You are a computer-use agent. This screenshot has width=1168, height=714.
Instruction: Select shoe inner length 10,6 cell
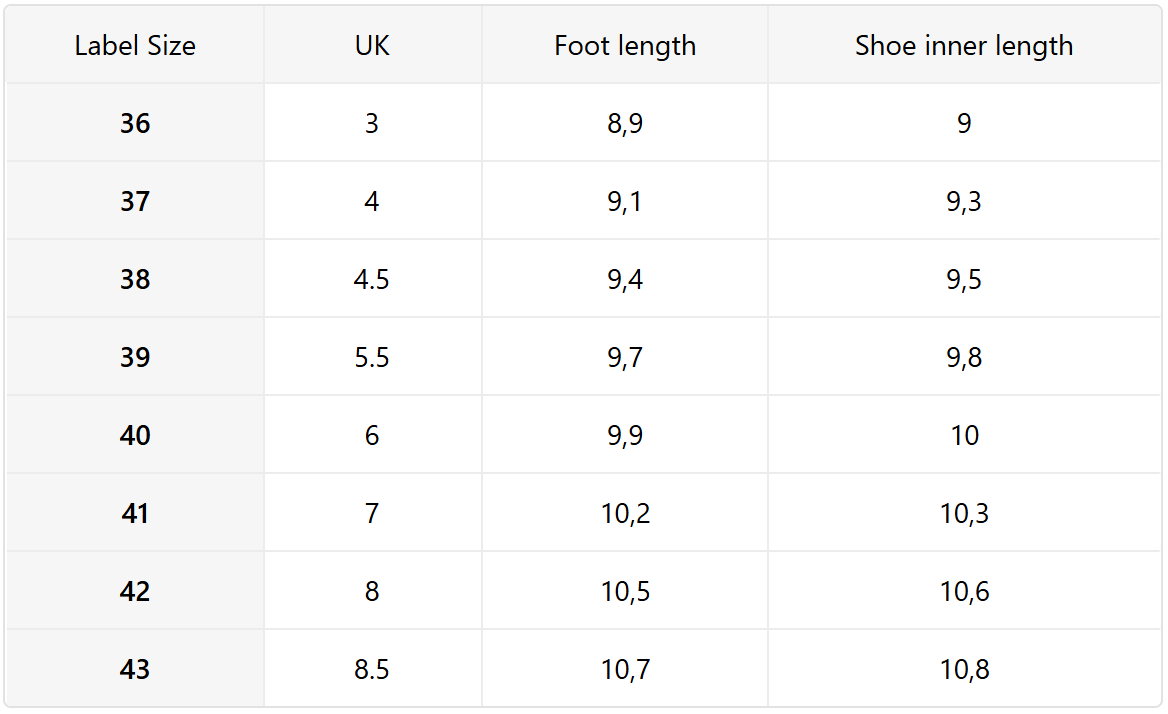964,592
